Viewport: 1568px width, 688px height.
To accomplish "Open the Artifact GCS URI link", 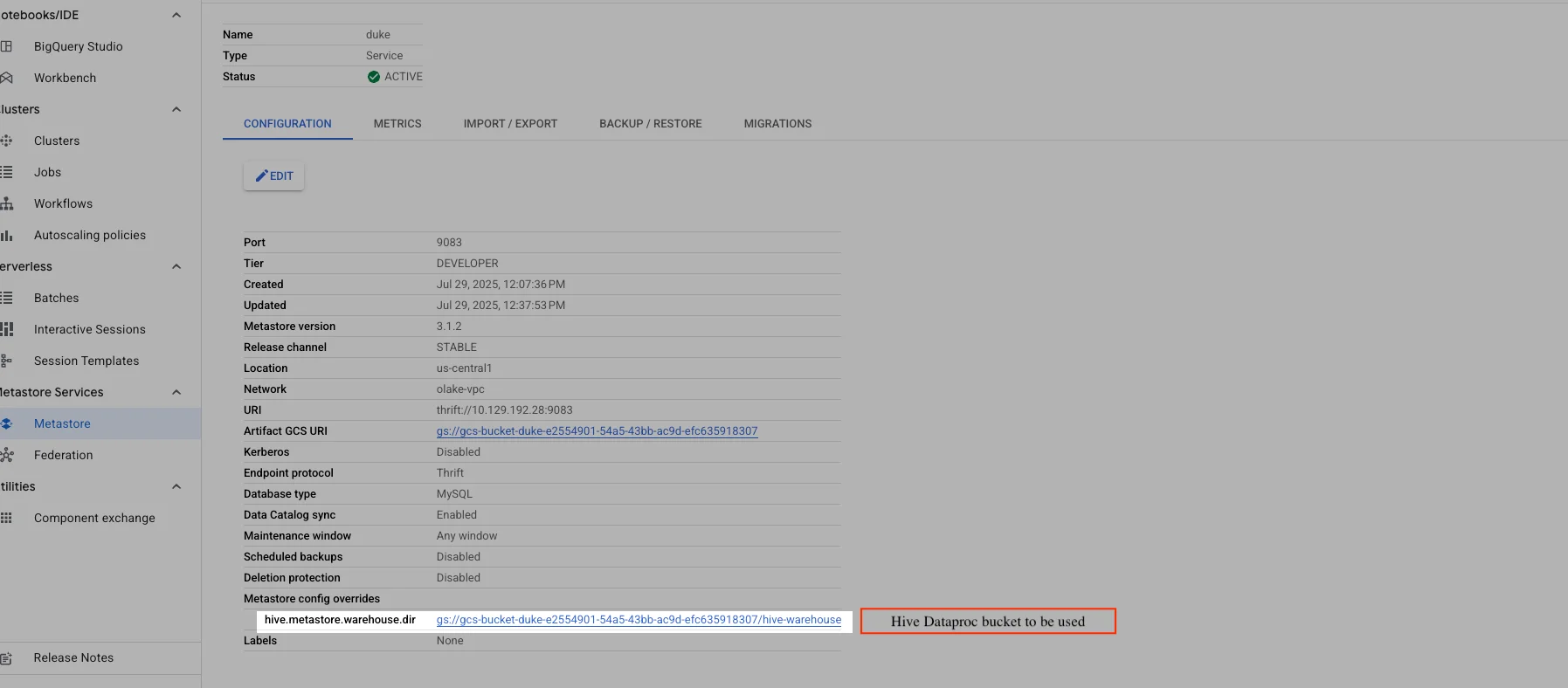I will [x=597, y=431].
